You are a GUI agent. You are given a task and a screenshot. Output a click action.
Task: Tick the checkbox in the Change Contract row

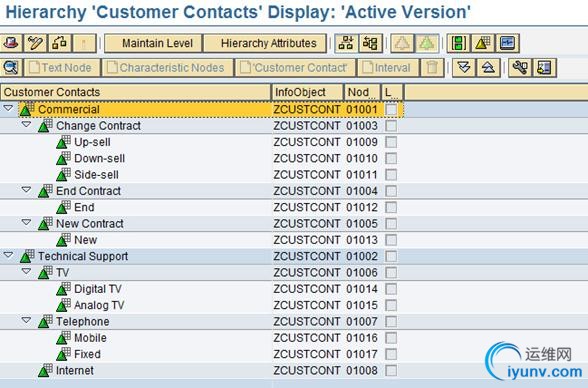[391, 126]
